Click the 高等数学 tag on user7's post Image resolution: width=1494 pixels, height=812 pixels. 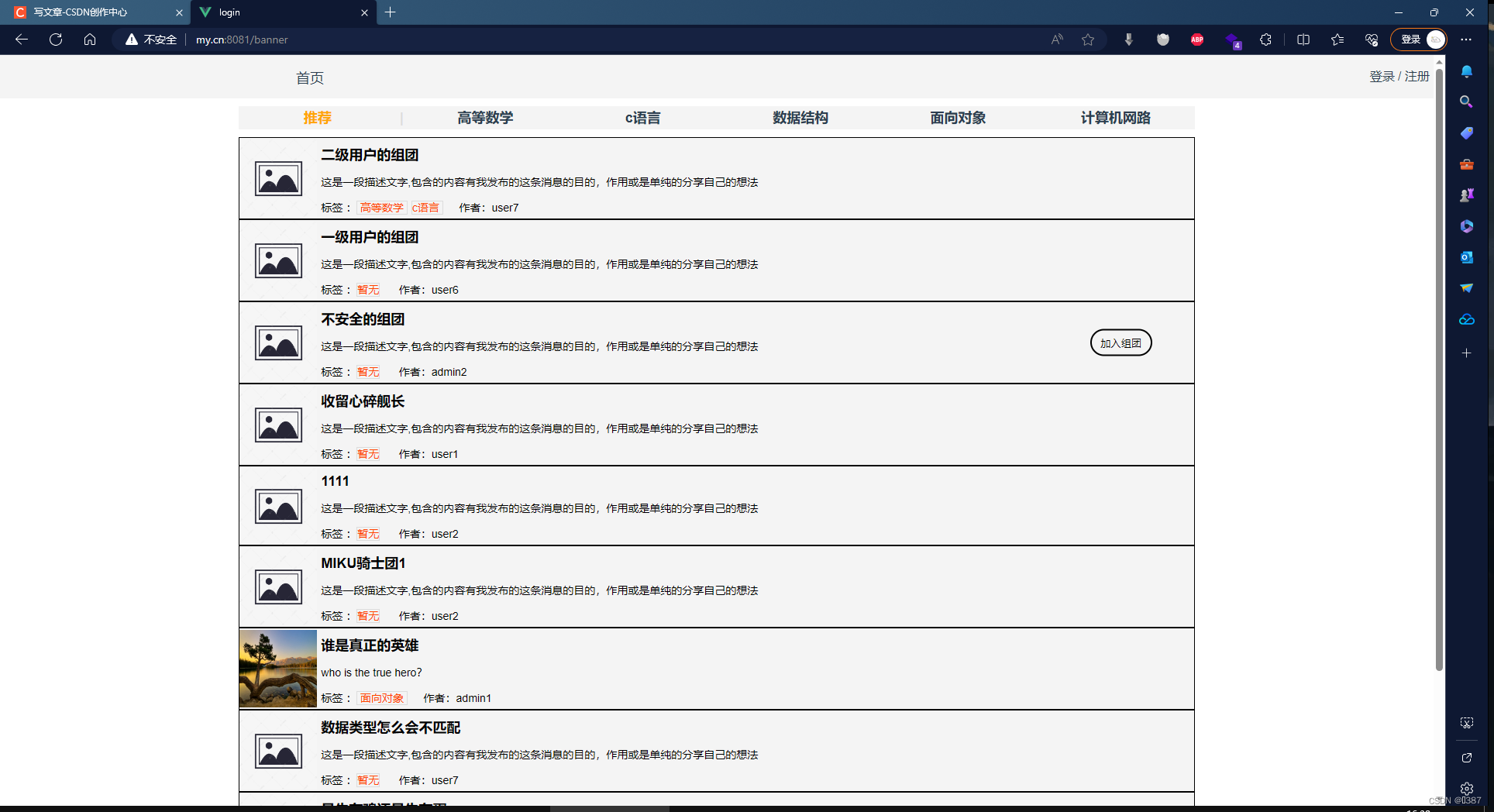click(x=381, y=208)
